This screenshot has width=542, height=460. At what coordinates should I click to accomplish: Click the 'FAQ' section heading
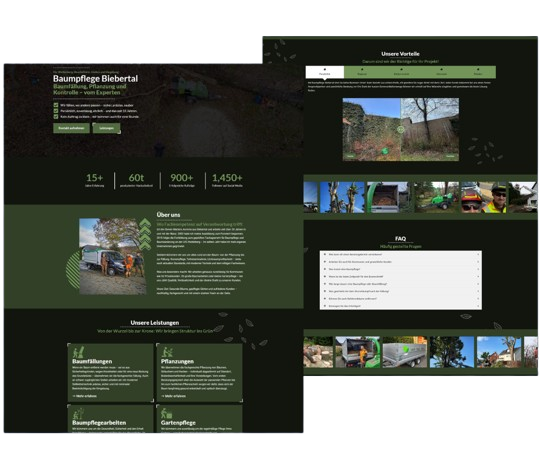click(400, 238)
